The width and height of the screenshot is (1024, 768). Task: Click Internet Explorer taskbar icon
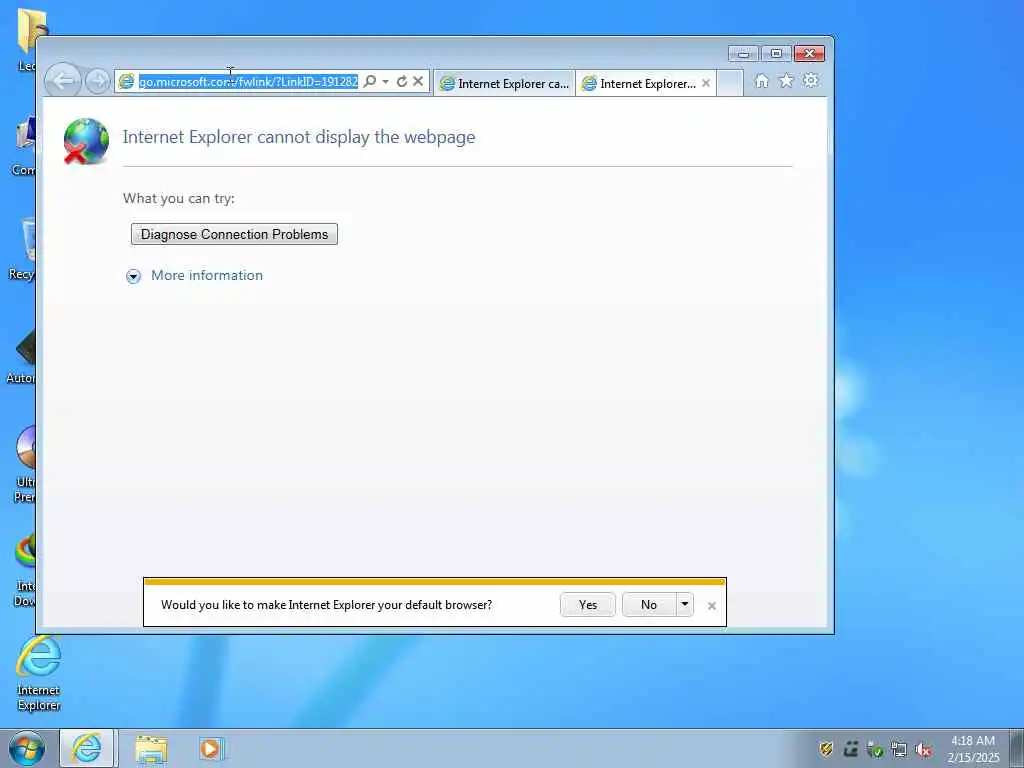coord(87,748)
